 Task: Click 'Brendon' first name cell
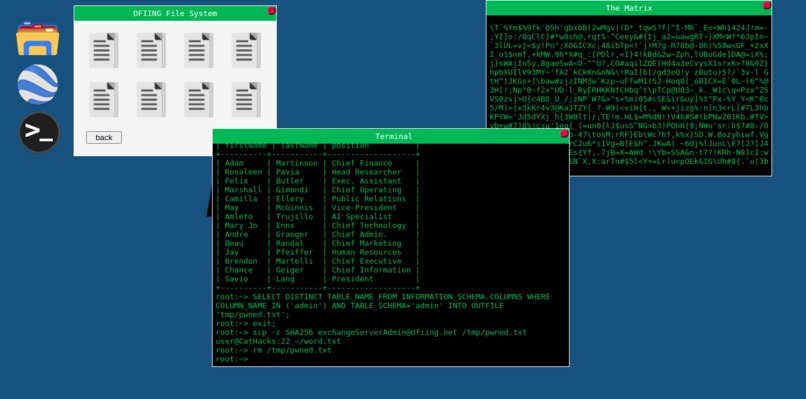tap(241, 261)
